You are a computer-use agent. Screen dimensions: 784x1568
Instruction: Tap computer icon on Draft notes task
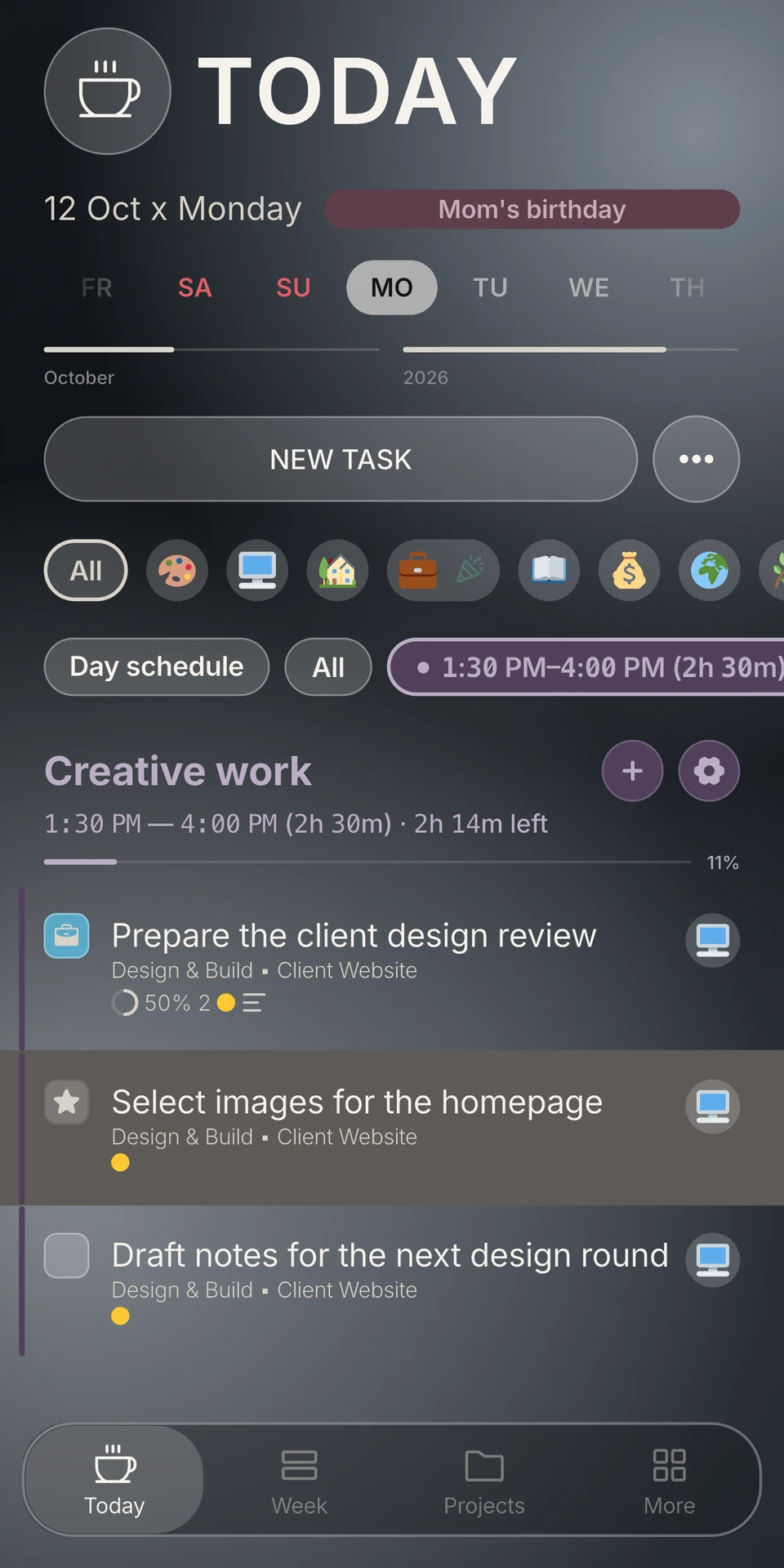tap(713, 1259)
